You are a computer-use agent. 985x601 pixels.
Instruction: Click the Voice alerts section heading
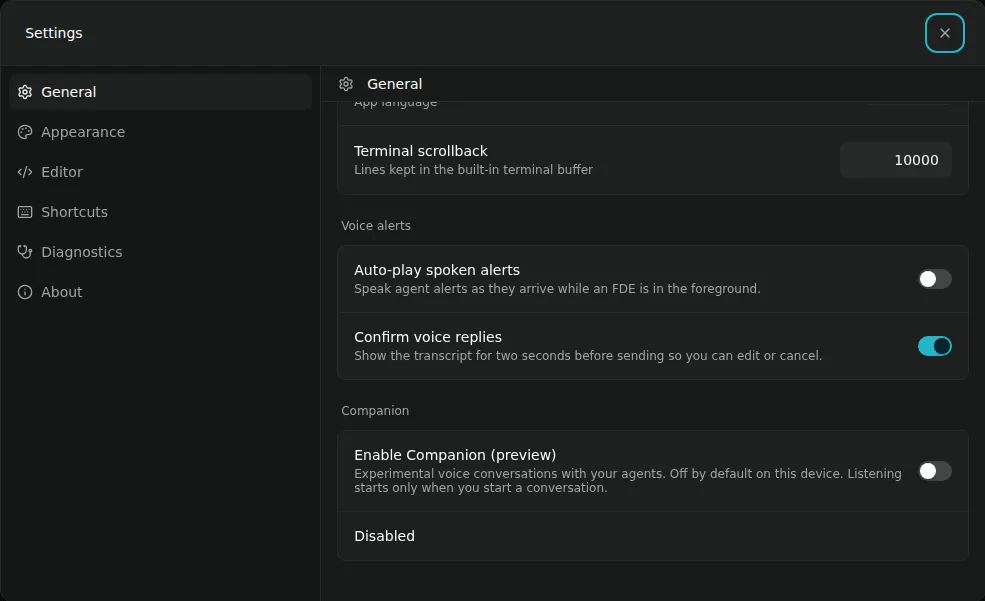376,225
